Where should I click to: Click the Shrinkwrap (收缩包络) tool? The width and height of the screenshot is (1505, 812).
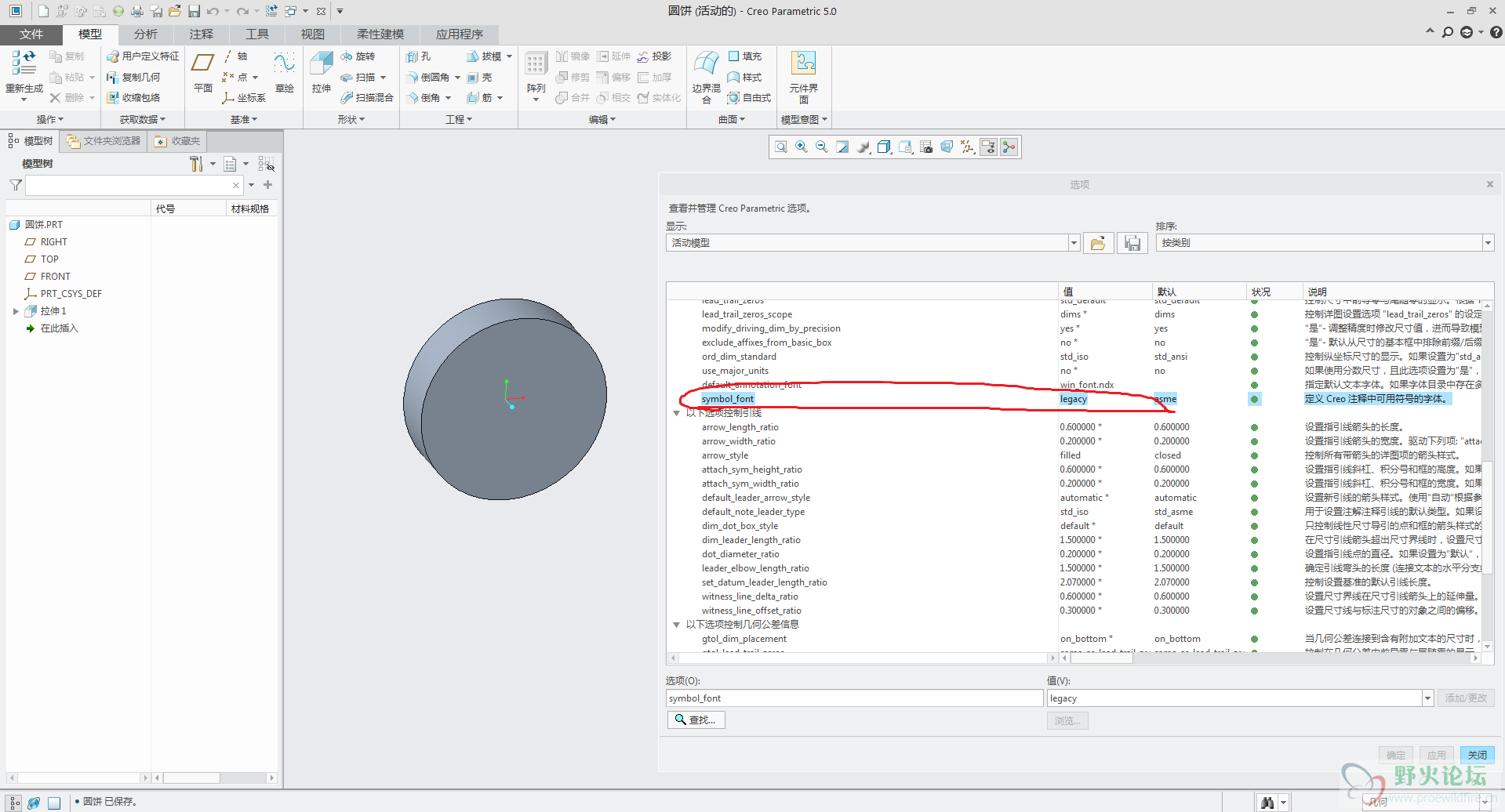tap(133, 97)
